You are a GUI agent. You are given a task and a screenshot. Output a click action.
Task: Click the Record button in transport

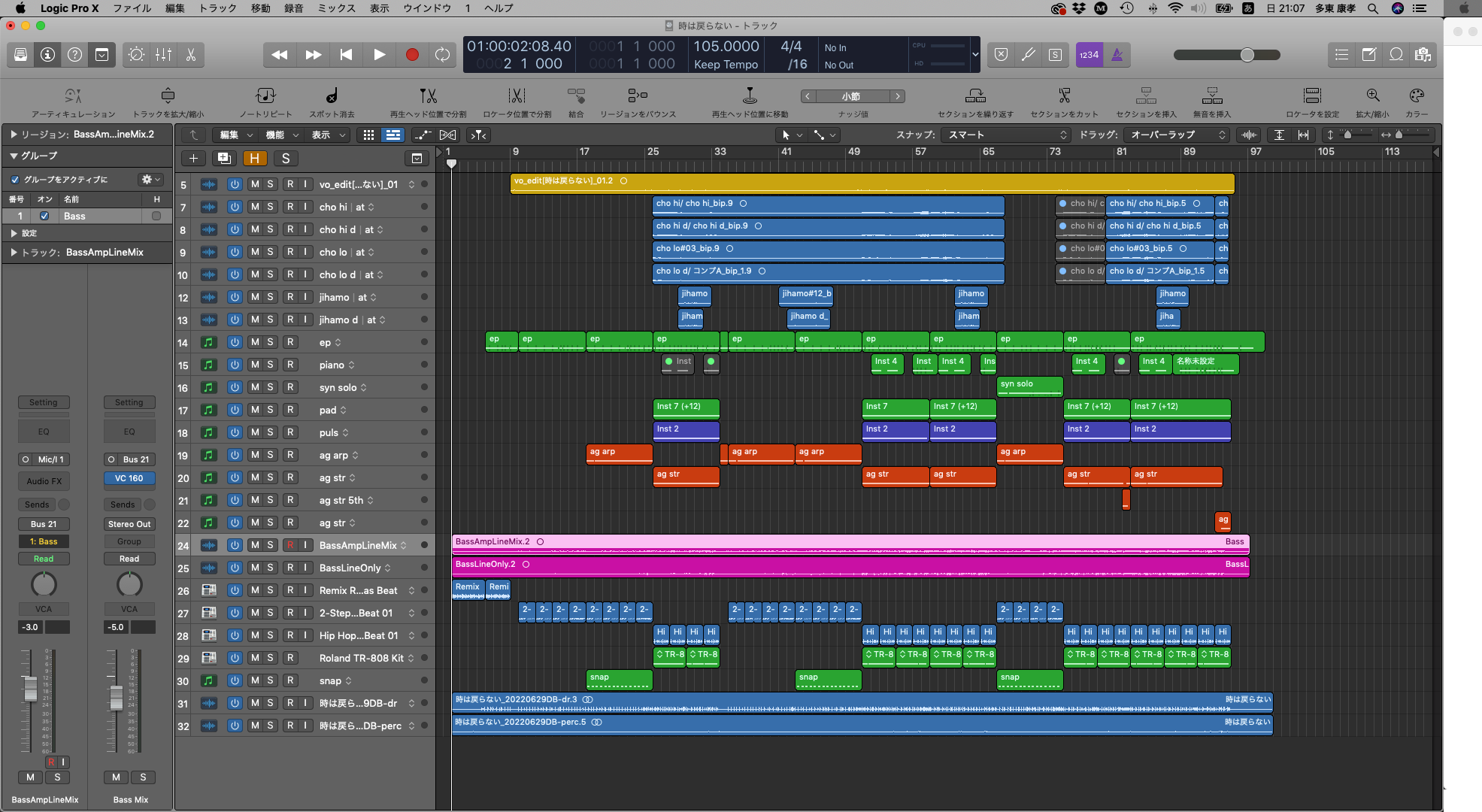point(412,55)
